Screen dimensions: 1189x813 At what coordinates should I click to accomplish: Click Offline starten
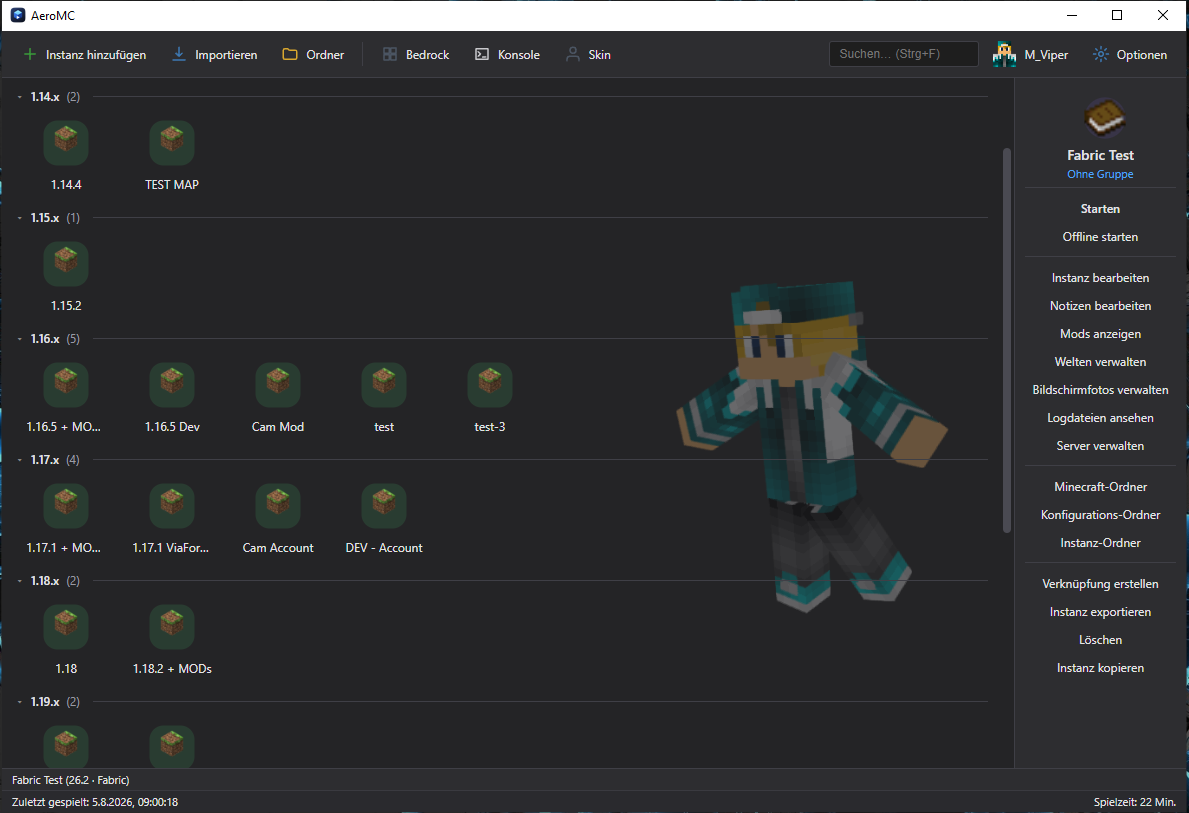(1100, 237)
